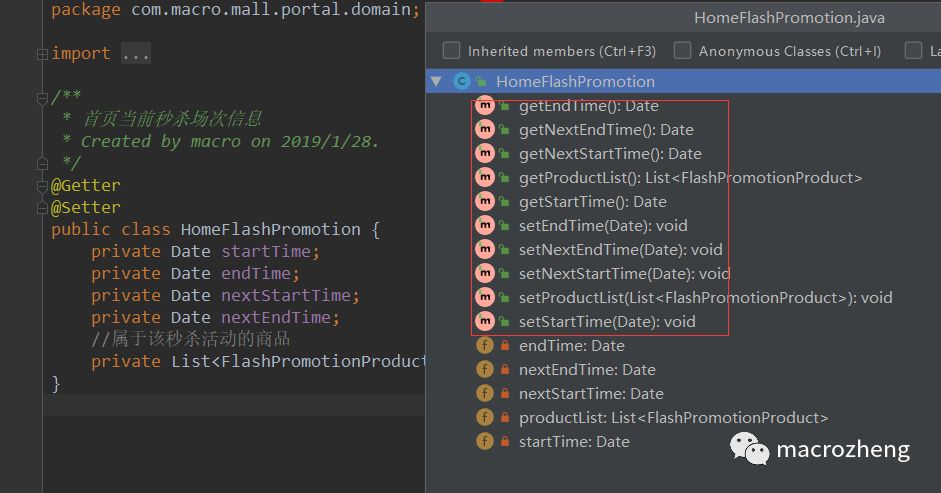Click the HomeFlashPromotion.java popup title
941x493 pixels.
[789, 17]
